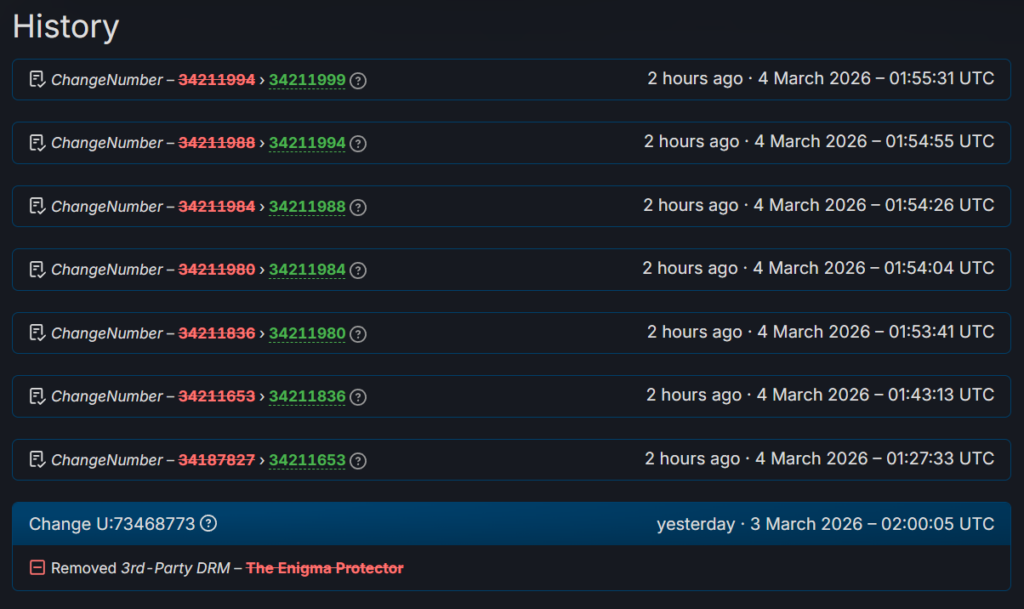
Task: Click the History heading
Action: [x=66, y=27]
